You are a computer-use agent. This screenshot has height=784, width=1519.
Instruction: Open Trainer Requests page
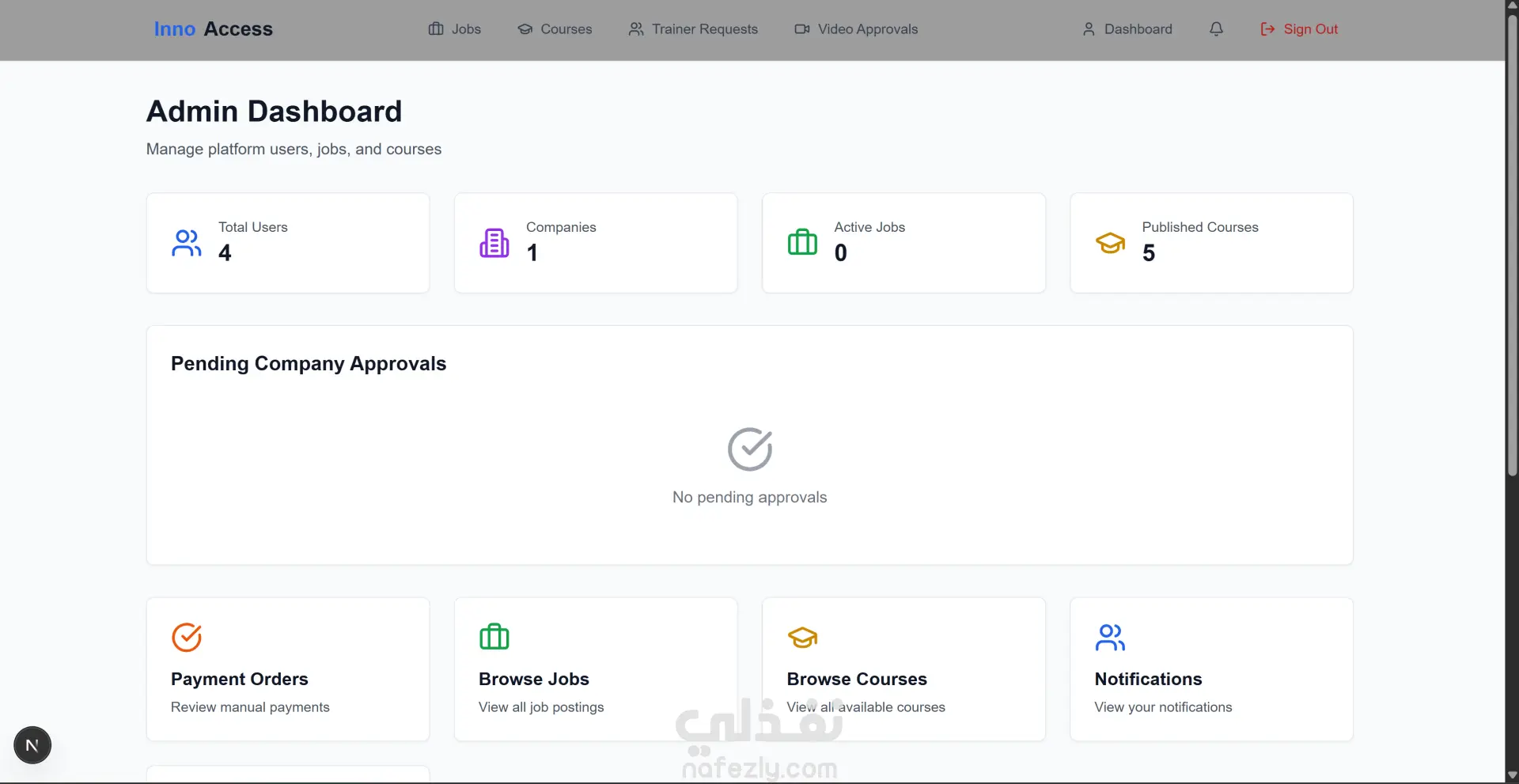point(693,29)
